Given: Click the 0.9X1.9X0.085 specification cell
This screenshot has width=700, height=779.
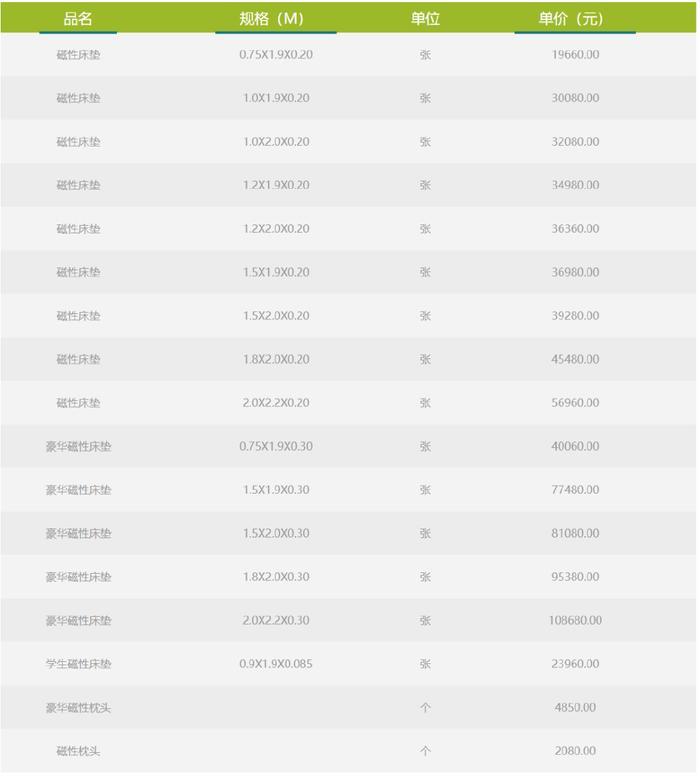Looking at the screenshot, I should coord(275,664).
